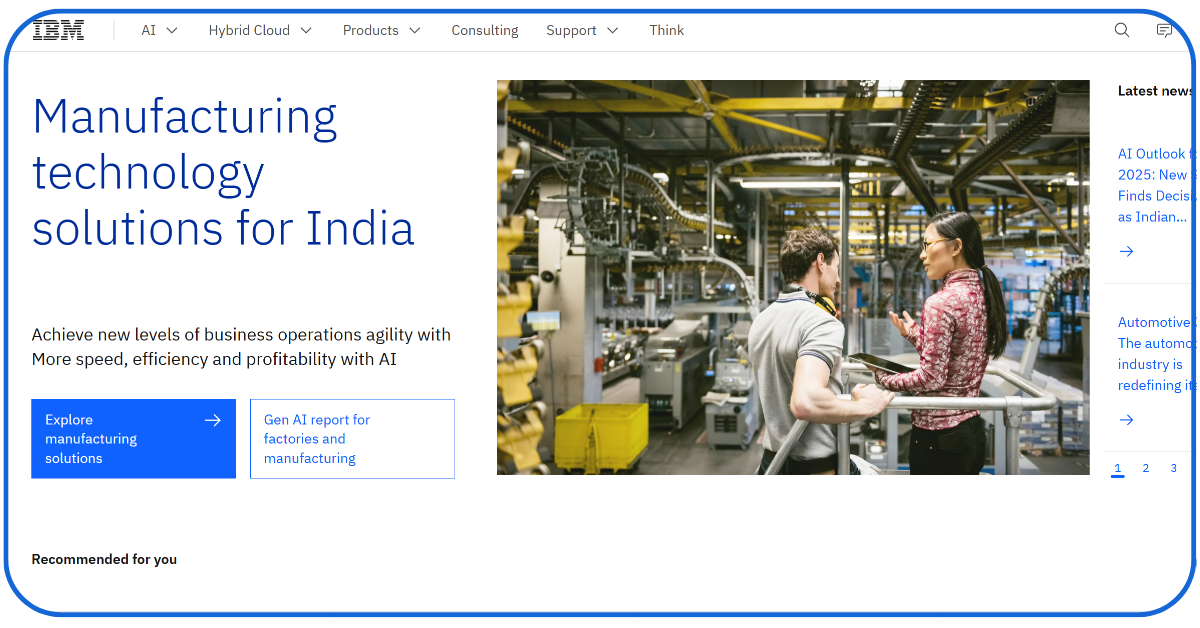The width and height of the screenshot is (1200, 628).
Task: Select news page 1
Action: 1118,469
